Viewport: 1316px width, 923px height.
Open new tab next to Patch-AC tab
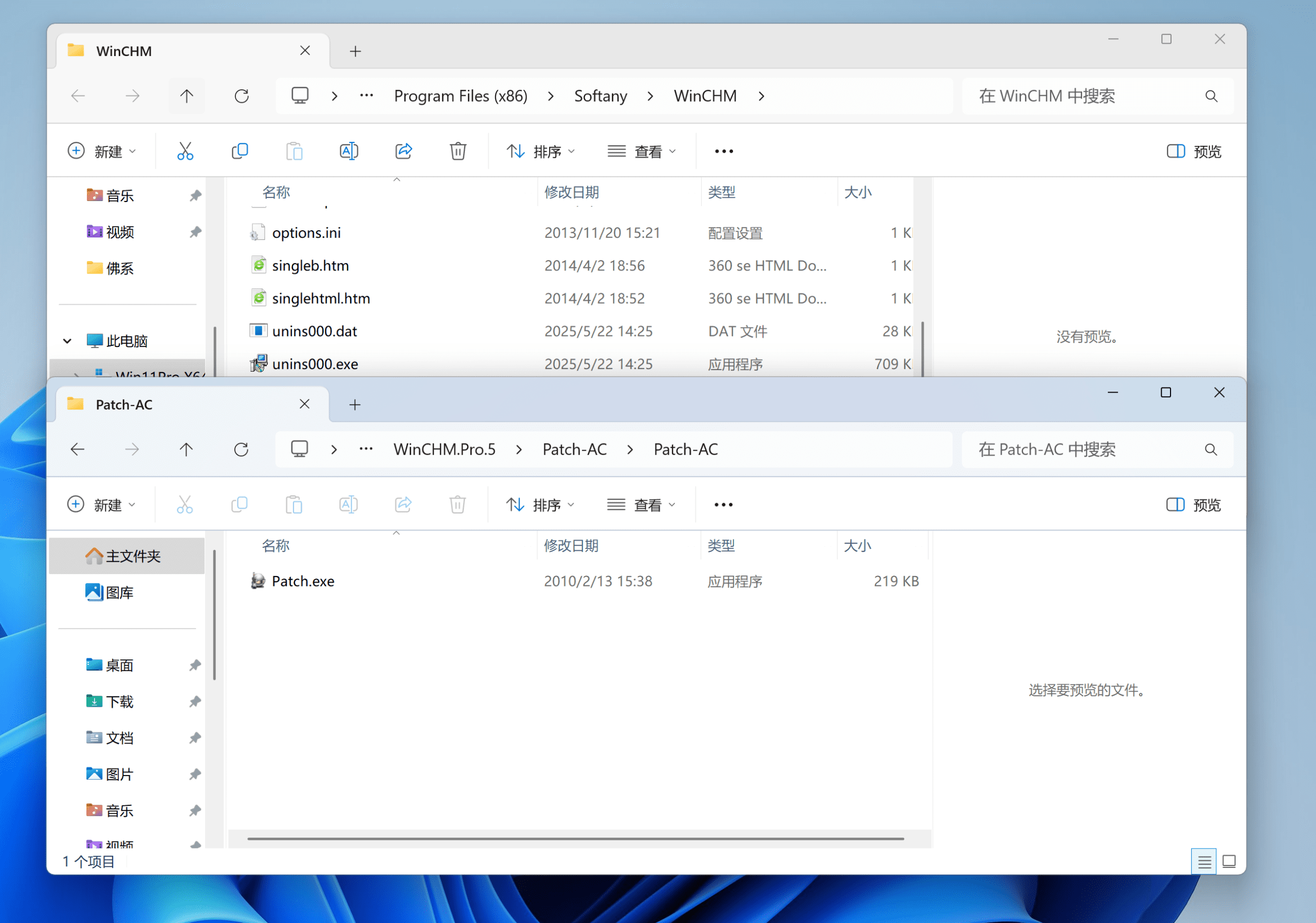click(355, 405)
